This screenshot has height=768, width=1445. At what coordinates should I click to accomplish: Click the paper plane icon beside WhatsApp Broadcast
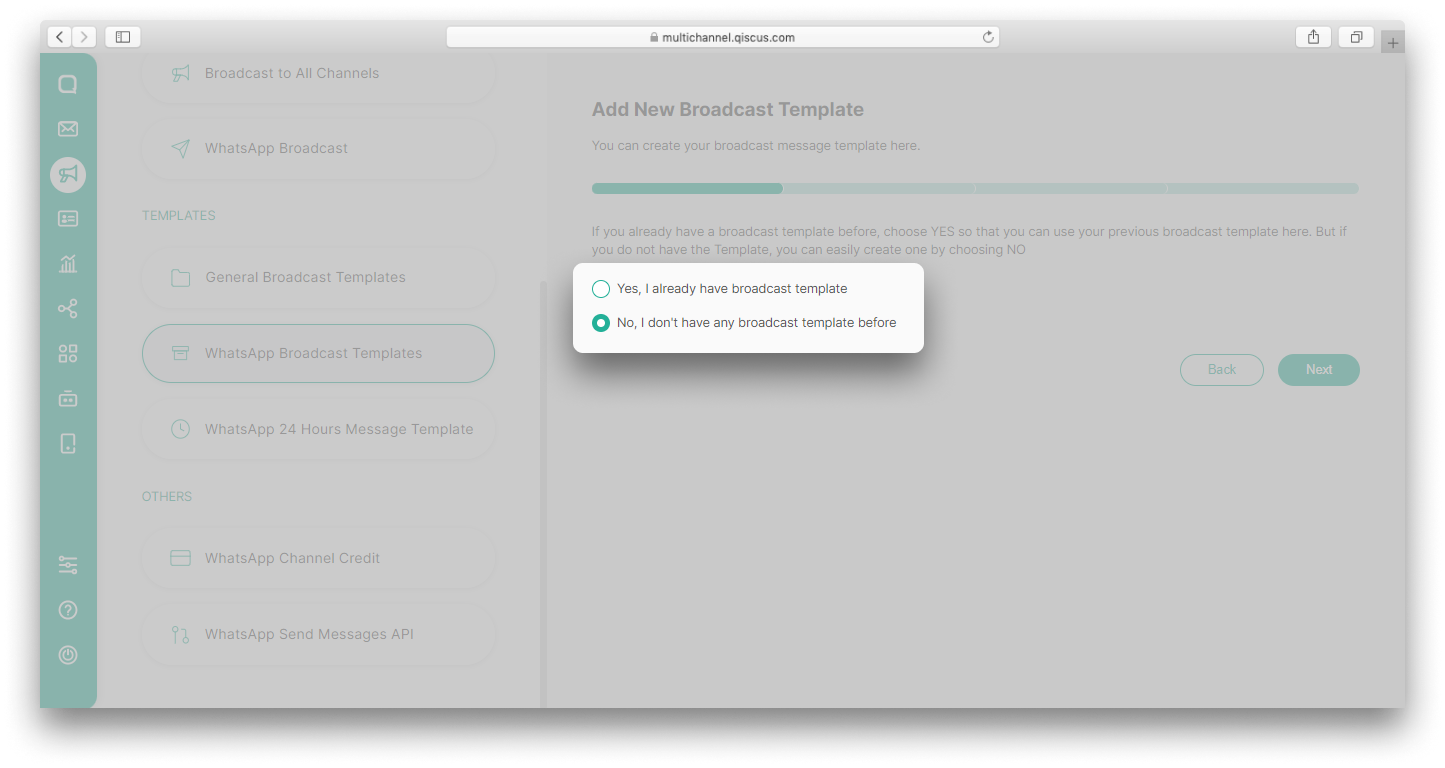[180, 148]
